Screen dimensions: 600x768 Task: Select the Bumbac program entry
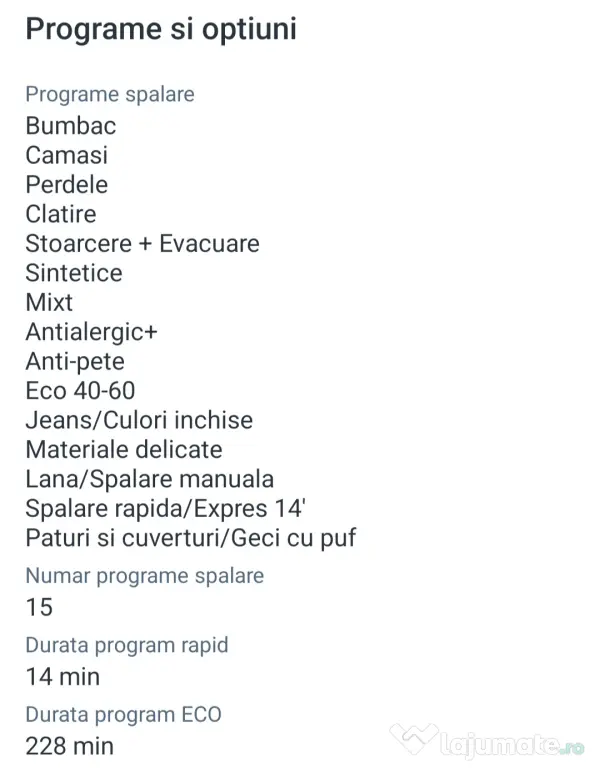[x=71, y=126]
